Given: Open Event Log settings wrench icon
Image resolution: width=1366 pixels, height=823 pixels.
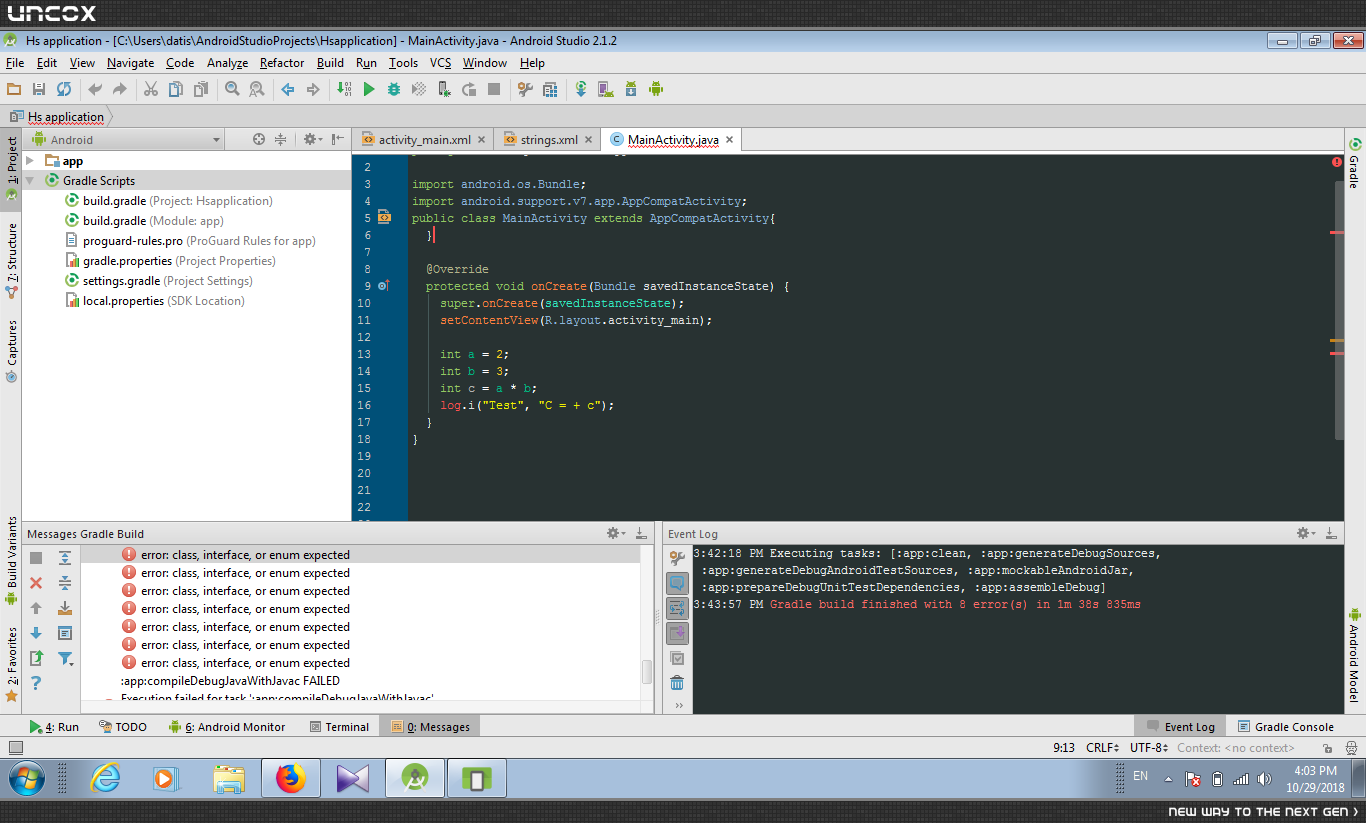Looking at the screenshot, I should (677, 557).
